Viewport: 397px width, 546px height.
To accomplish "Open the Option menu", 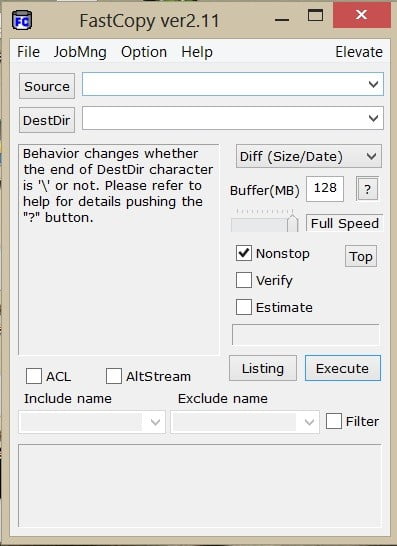I will coord(144,52).
